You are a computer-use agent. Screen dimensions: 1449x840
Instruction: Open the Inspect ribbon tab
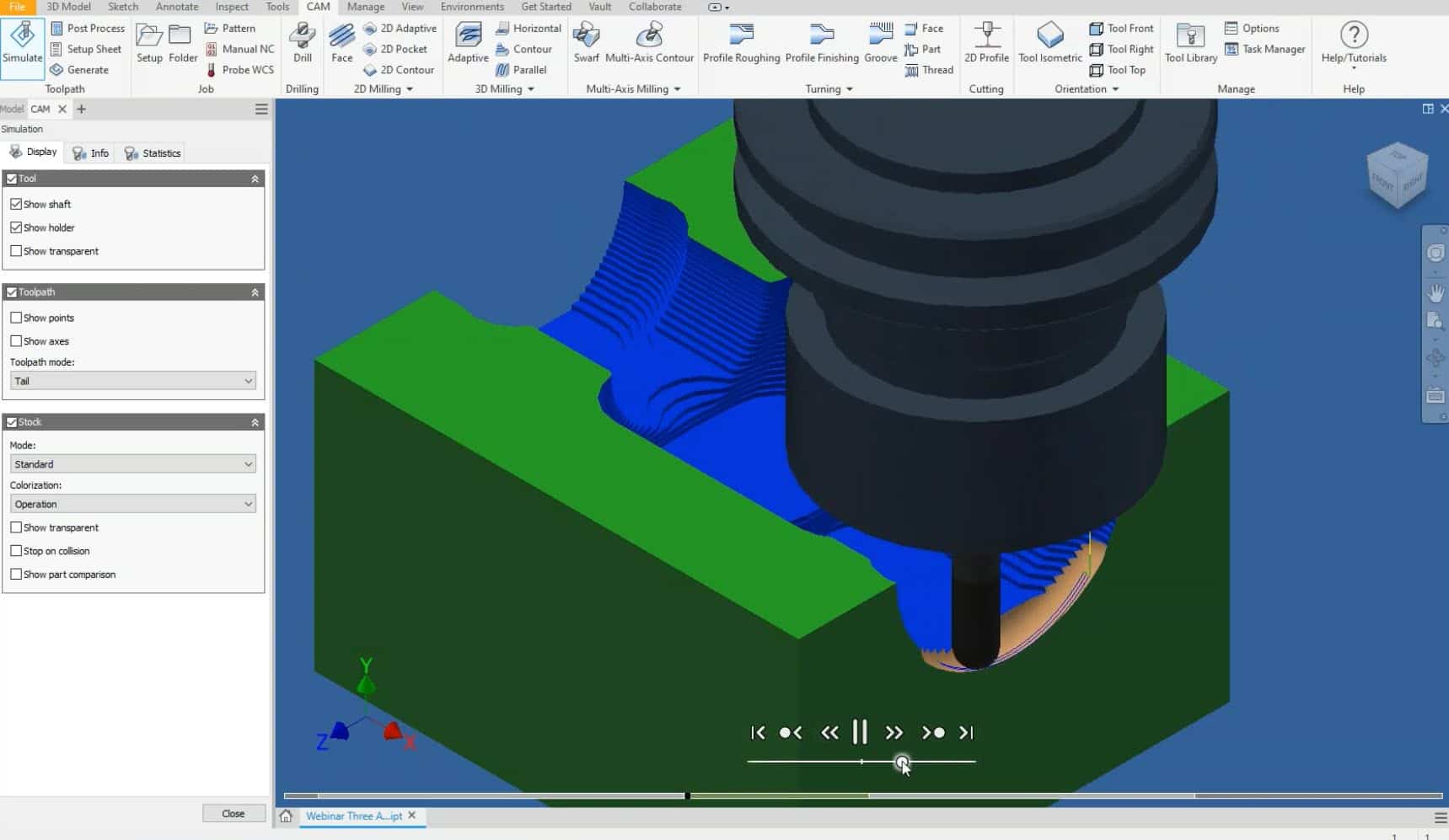pos(232,7)
